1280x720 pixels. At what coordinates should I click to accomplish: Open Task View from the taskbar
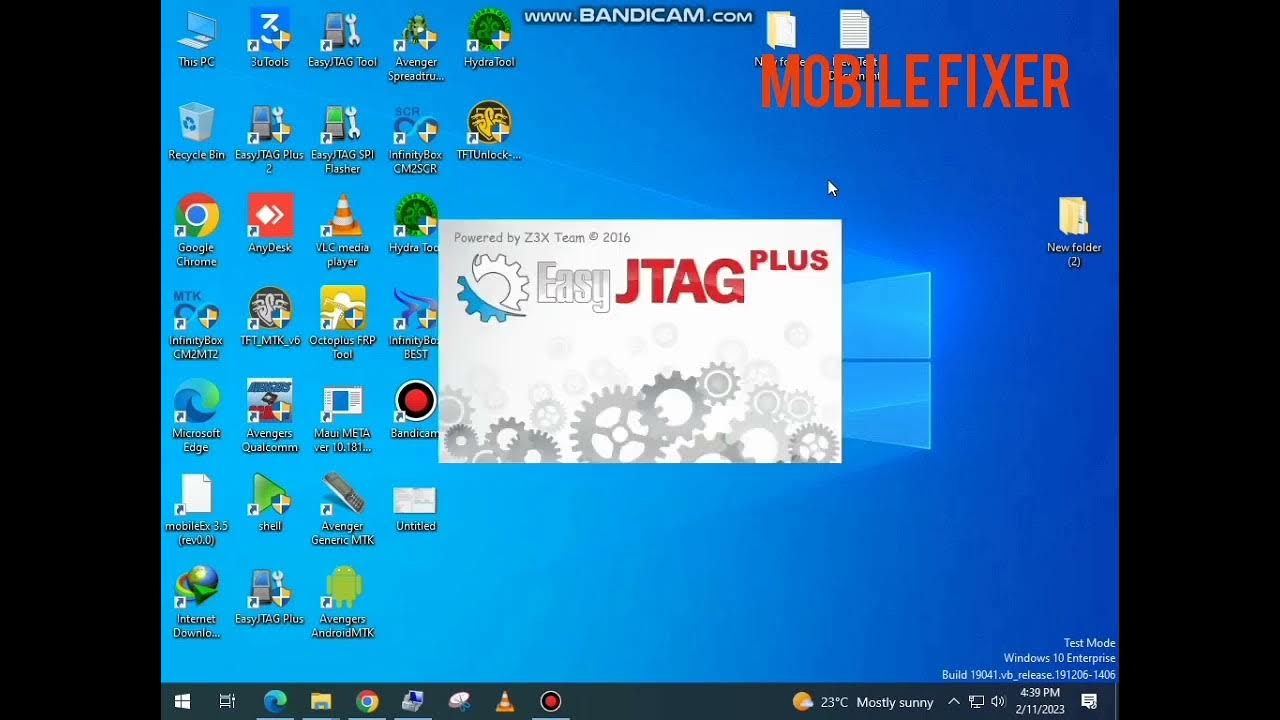tap(227, 702)
